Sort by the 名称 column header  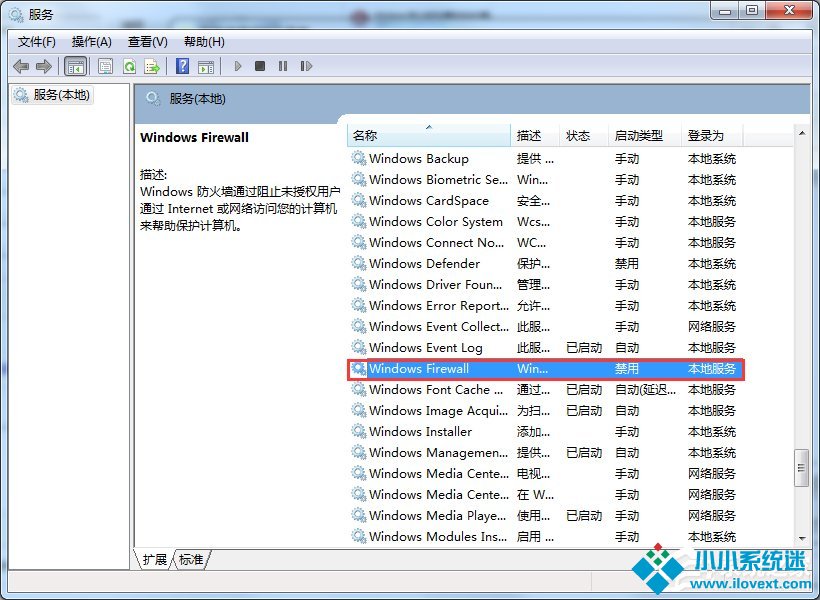[x=429, y=135]
